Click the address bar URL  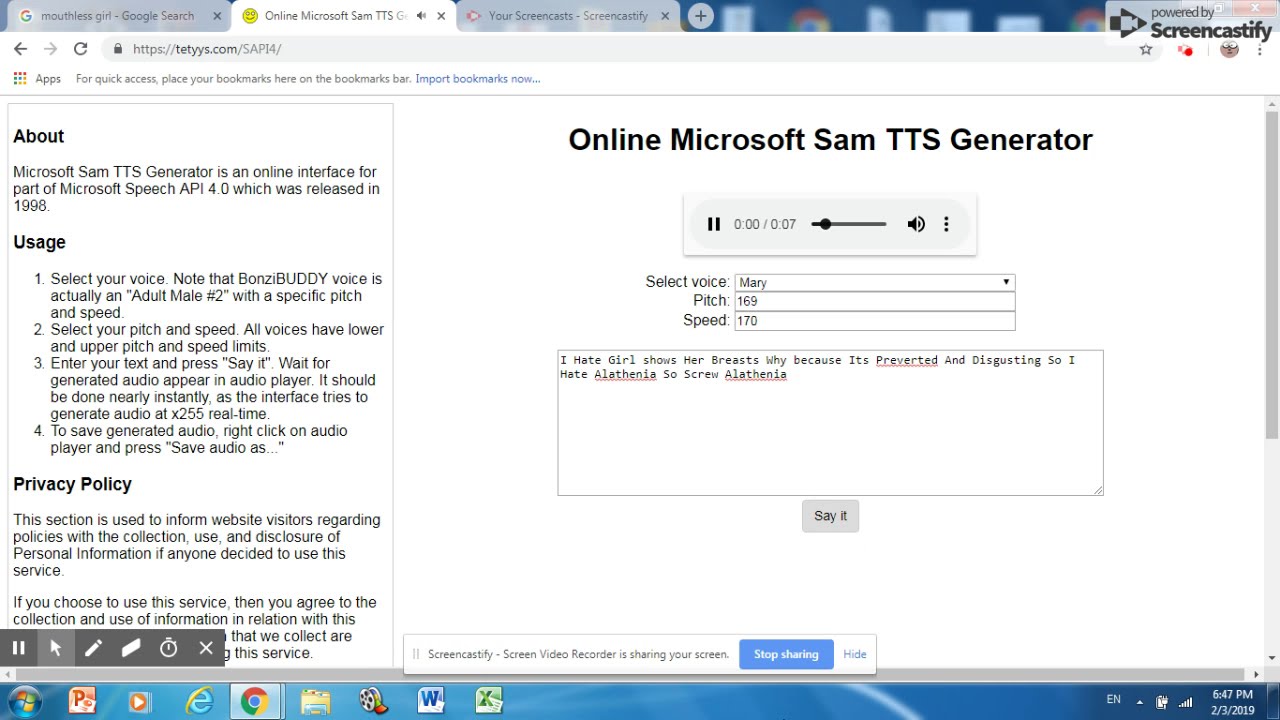point(207,49)
